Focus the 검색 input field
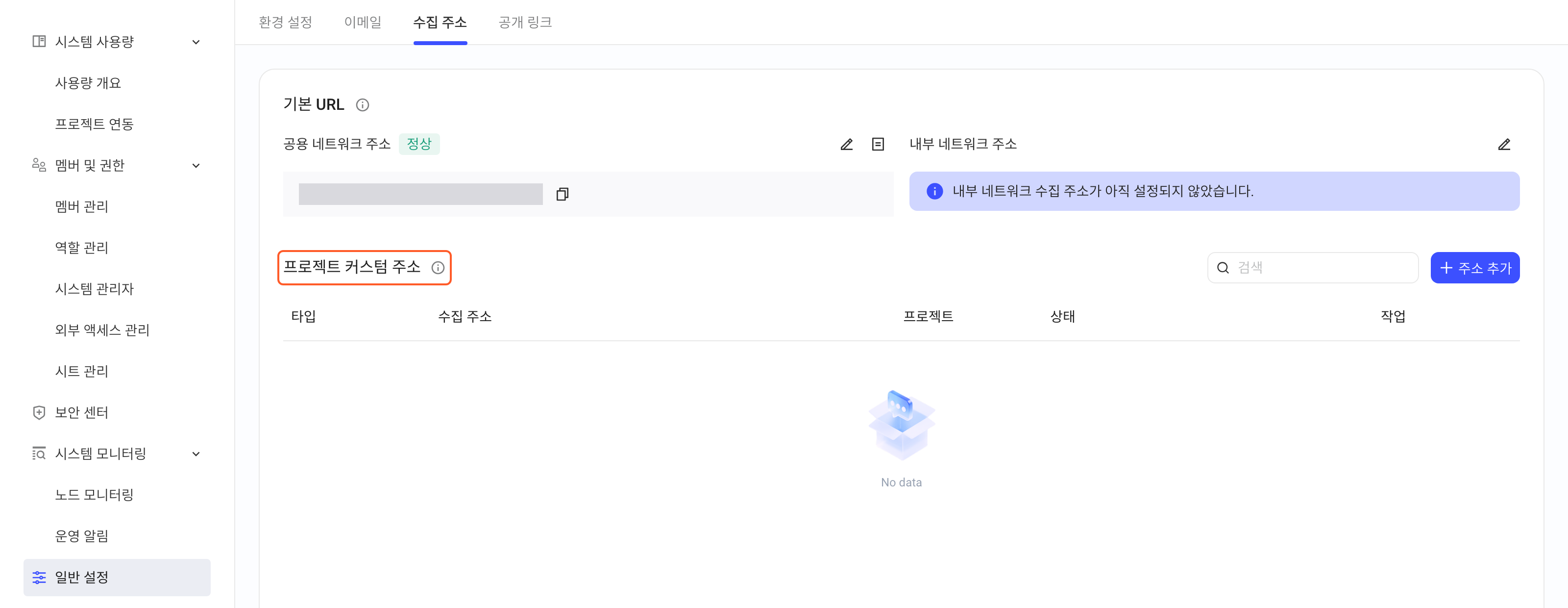1568x608 pixels. pos(1313,267)
